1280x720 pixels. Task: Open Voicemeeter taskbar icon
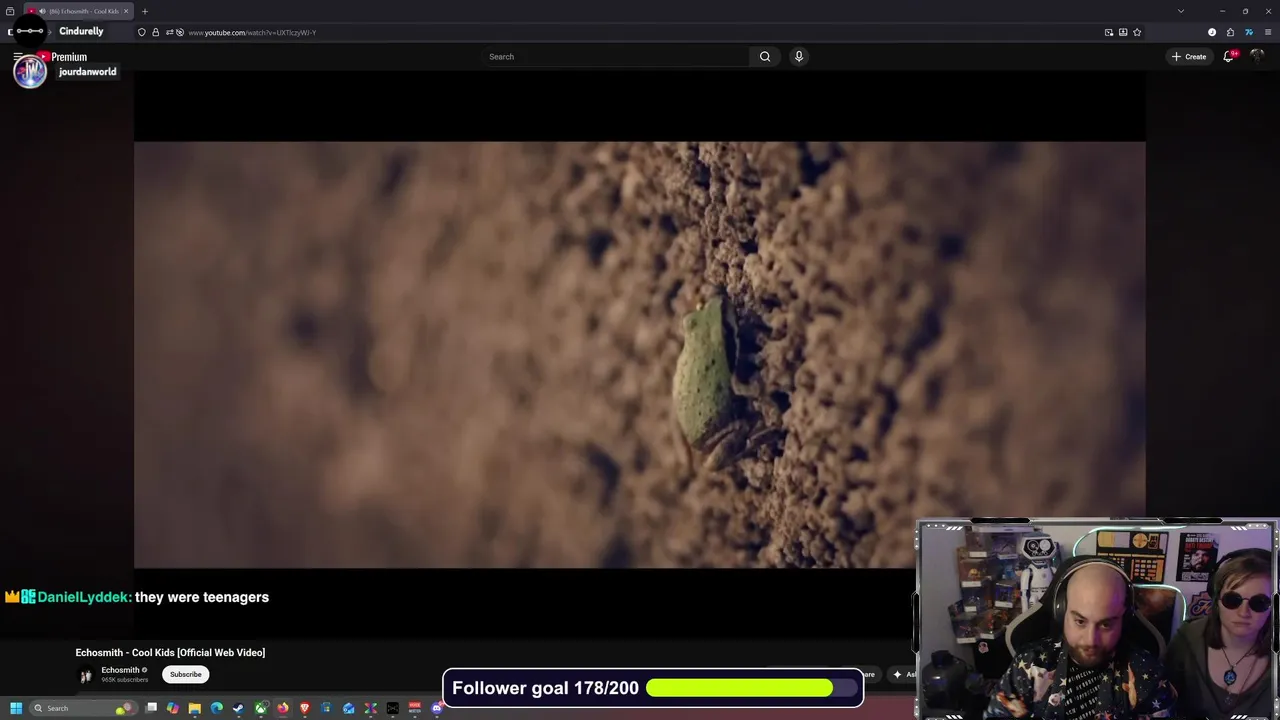(415, 708)
